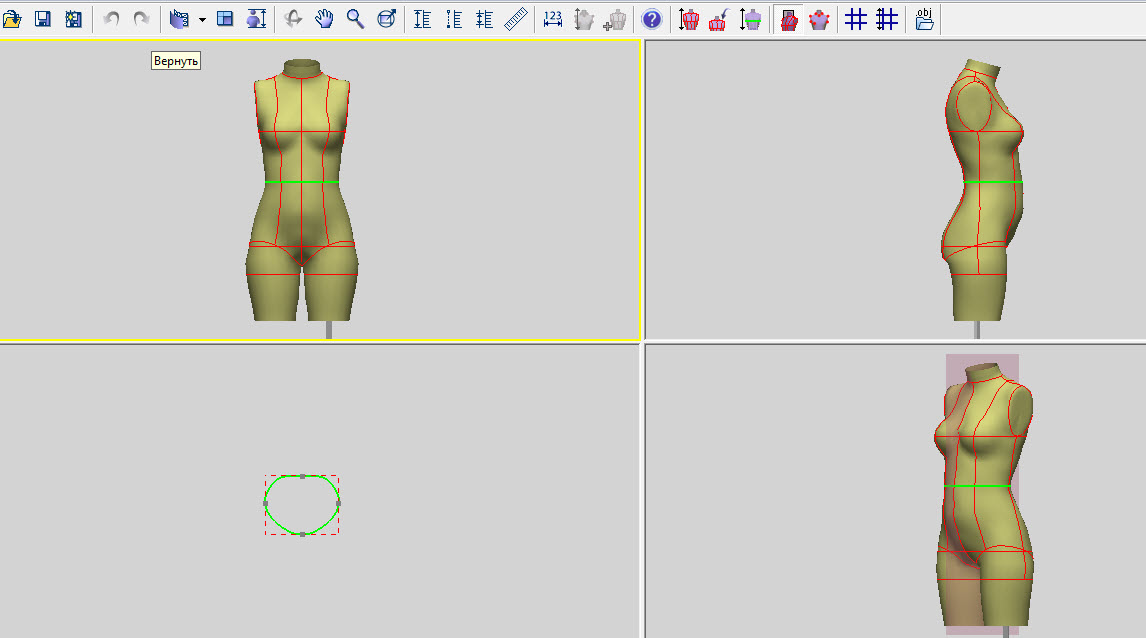Click the four-pane viewport layout button
This screenshot has width=1146, height=638.
click(x=225, y=19)
